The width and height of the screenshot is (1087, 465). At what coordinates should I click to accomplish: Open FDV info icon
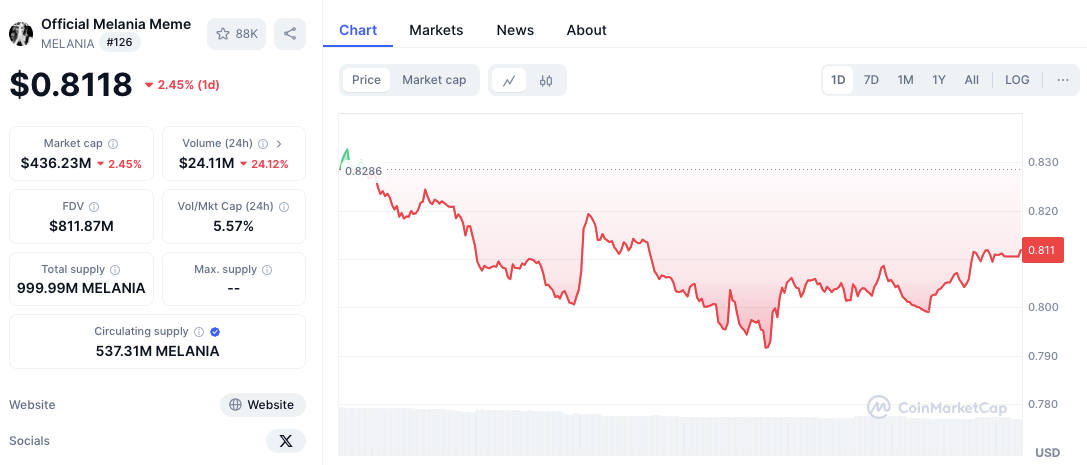tap(94, 207)
